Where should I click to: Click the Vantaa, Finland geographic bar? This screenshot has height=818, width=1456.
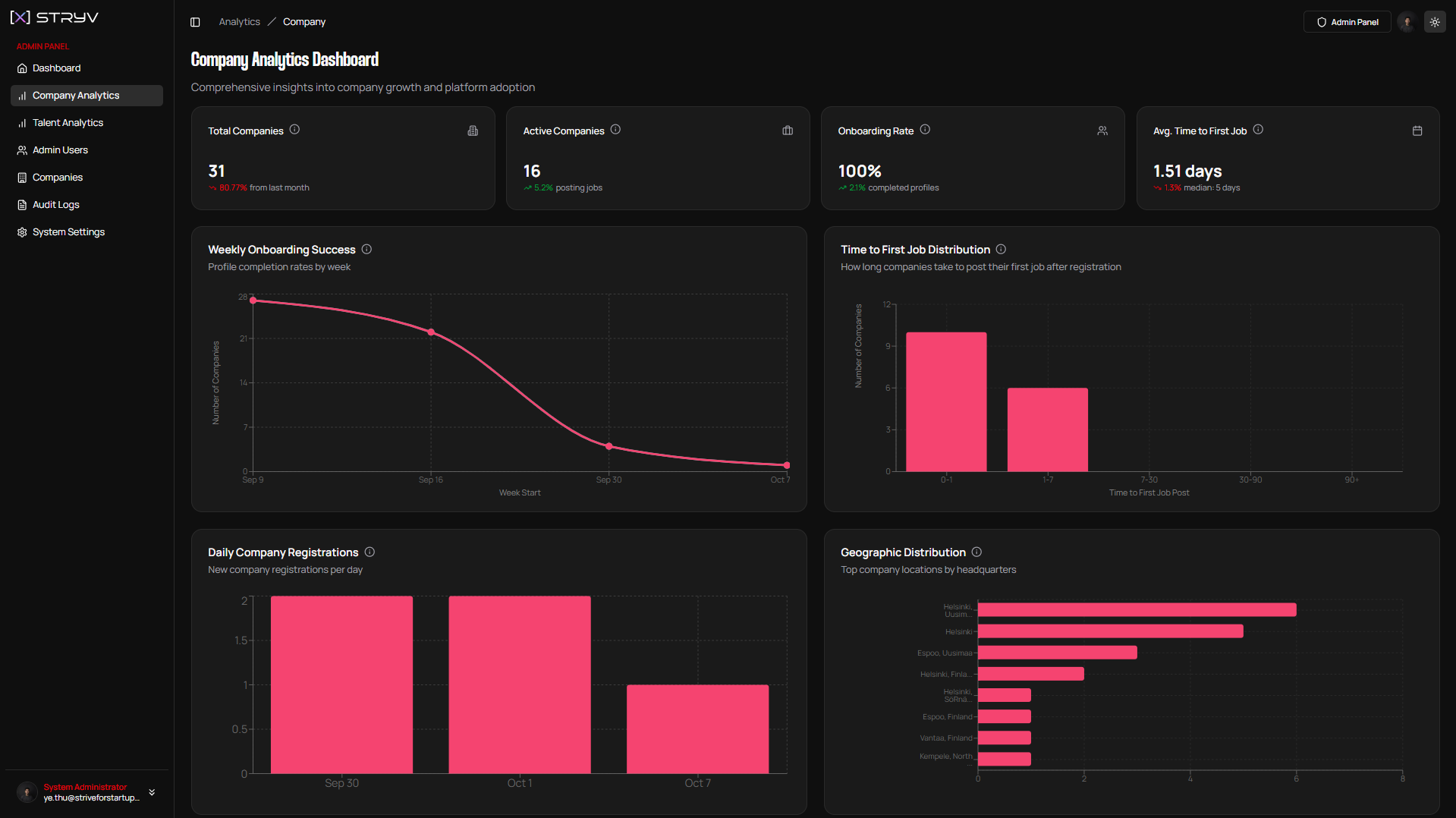[1005, 738]
